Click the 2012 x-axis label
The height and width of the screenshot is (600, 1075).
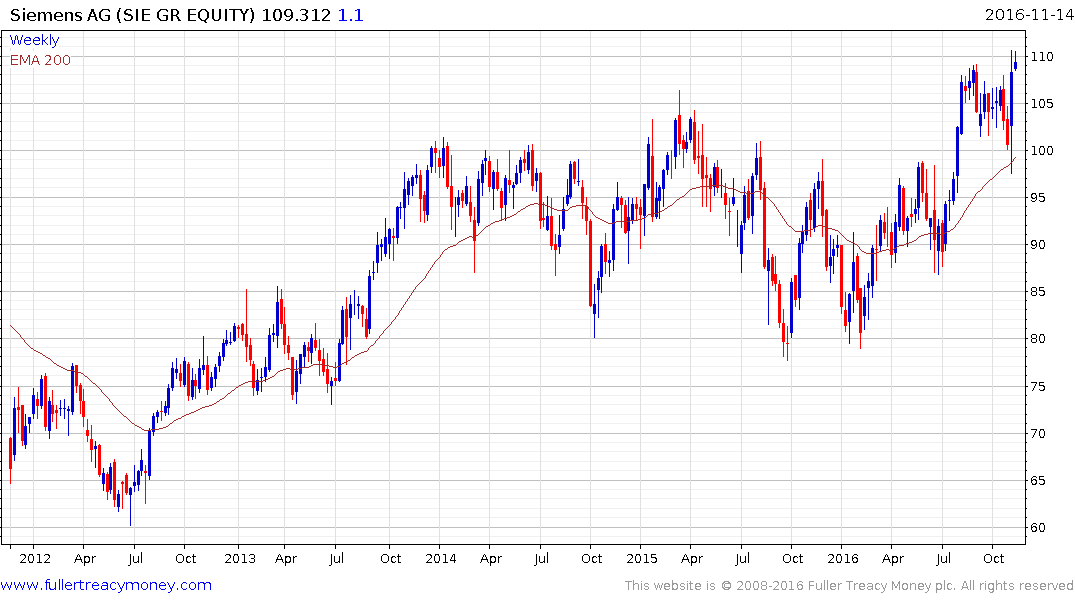(35, 558)
